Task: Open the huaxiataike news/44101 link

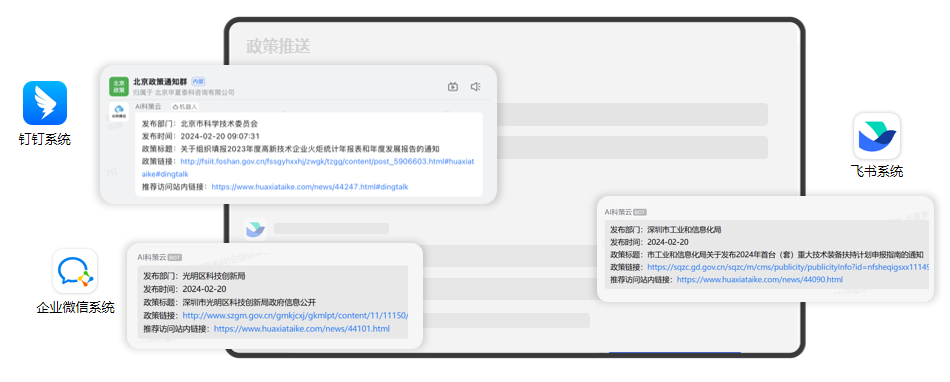Action: (302, 329)
